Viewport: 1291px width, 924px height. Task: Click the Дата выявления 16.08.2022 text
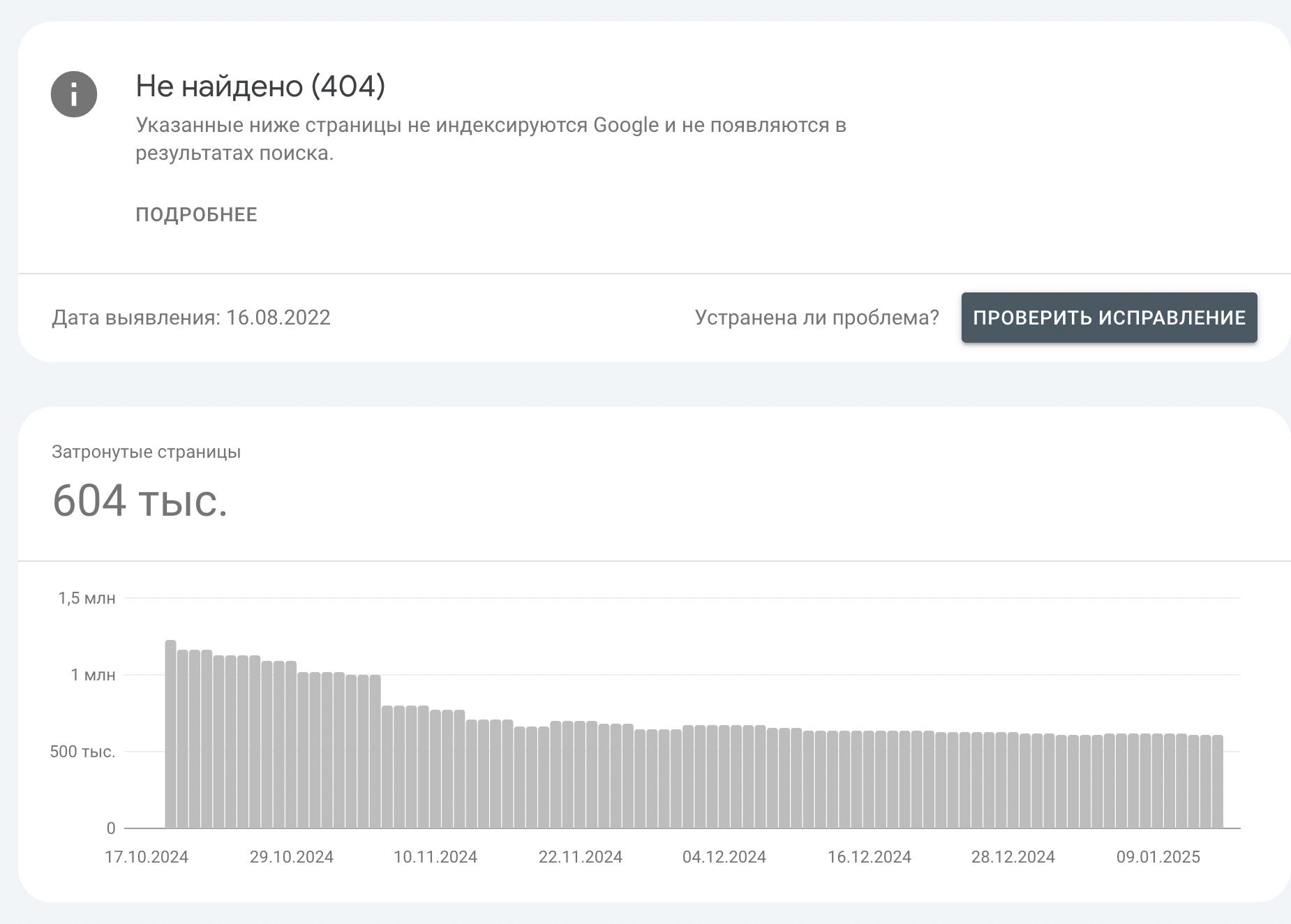pyautogui.click(x=191, y=318)
